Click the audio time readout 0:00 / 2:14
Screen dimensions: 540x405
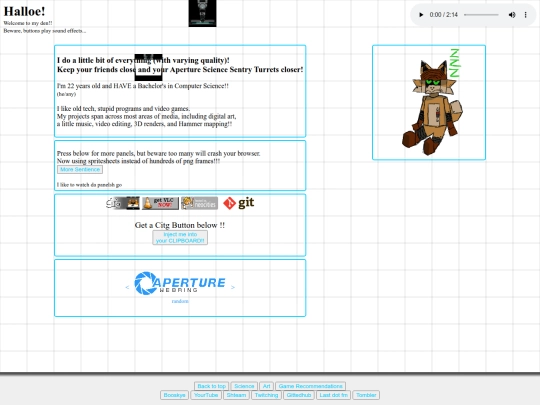[x=444, y=15]
